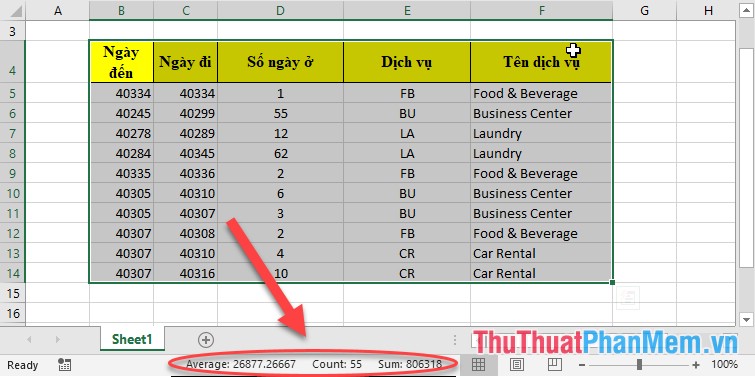Select row 4 header
Screen dimensions: 755x377
(x=13, y=62)
